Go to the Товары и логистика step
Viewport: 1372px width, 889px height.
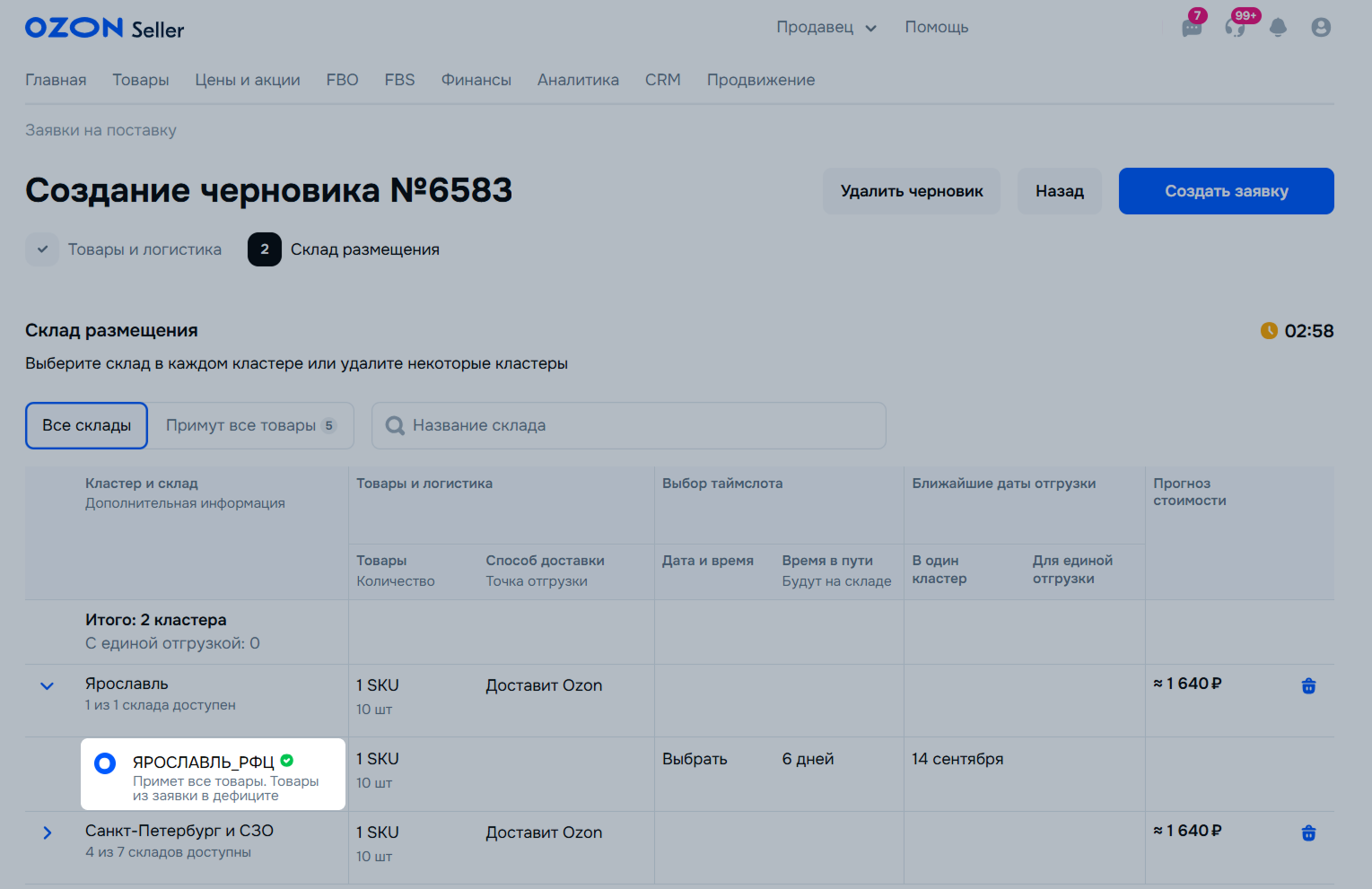(144, 249)
